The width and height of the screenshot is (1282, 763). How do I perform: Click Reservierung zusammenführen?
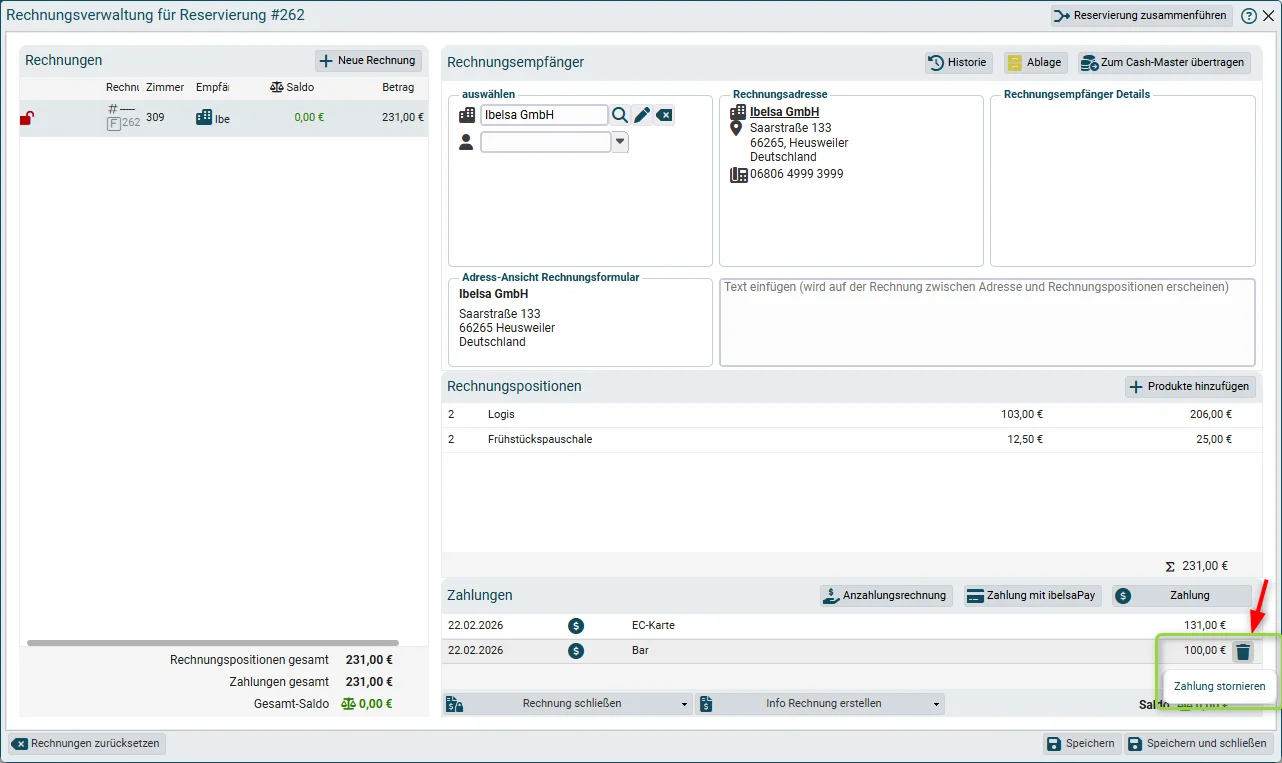pos(1142,16)
